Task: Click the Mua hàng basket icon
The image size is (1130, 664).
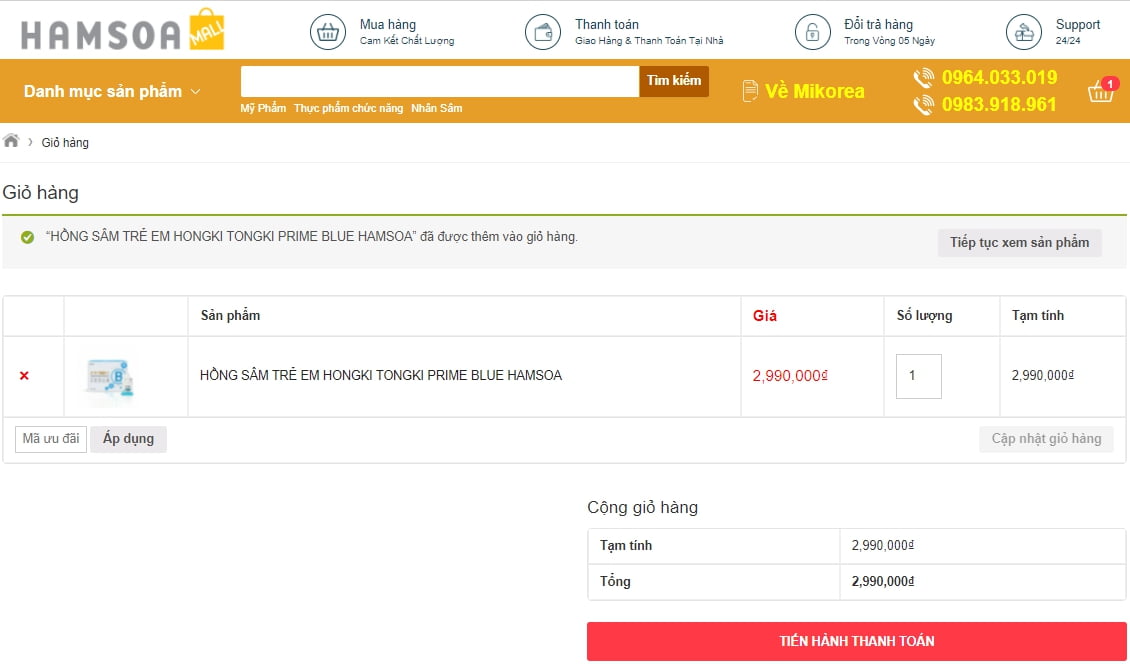Action: point(328,32)
